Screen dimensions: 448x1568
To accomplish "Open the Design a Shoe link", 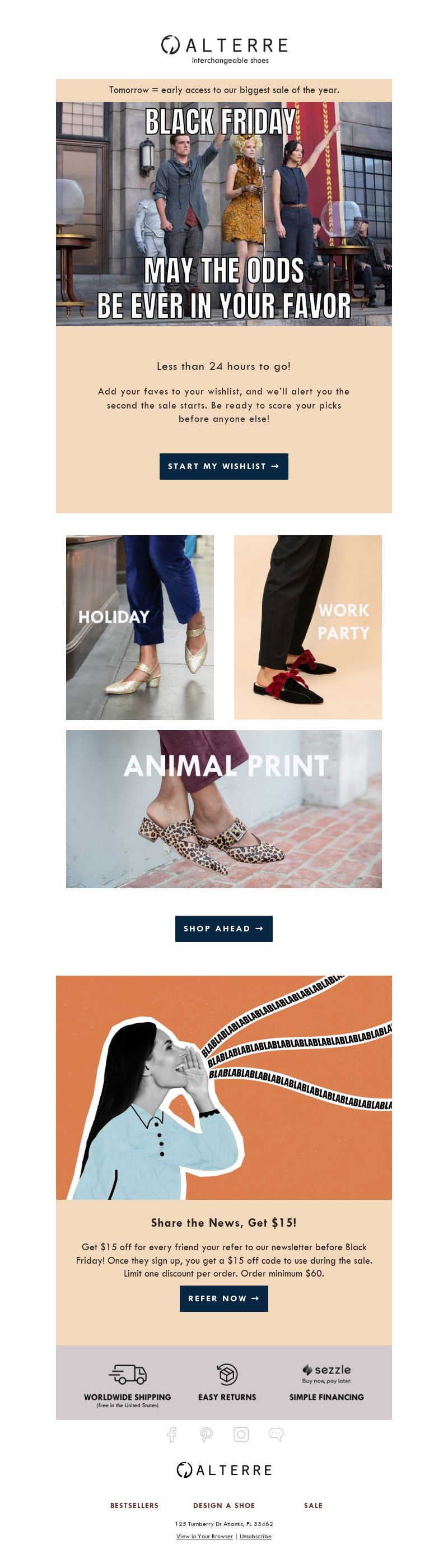I will point(225,1505).
